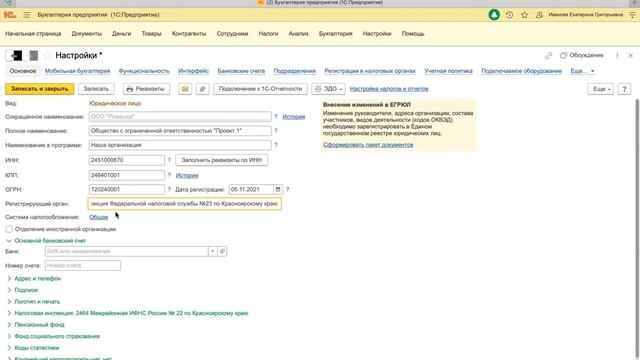Screen dimensions: 640x360
Task: Click the help mark next to Наименование в программе
Action: click(276, 145)
